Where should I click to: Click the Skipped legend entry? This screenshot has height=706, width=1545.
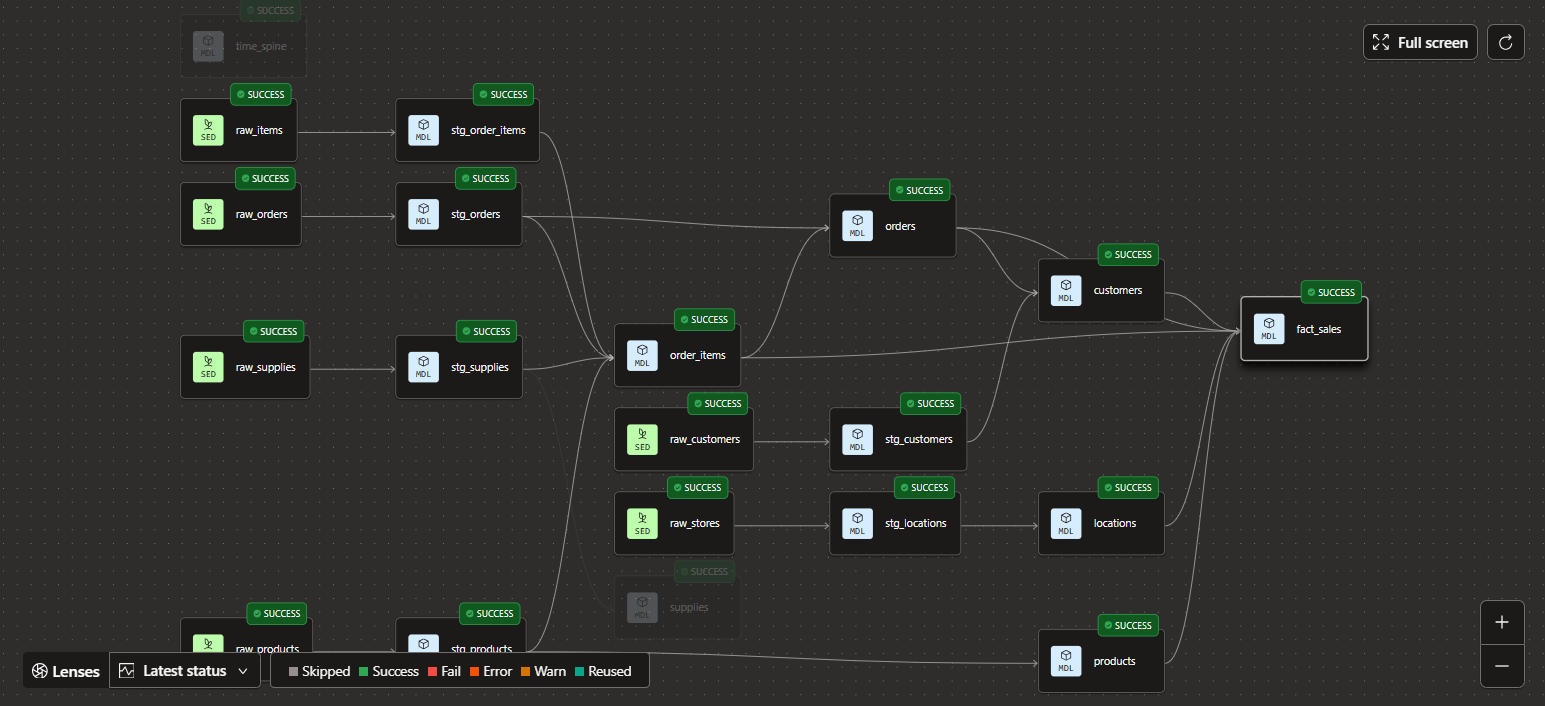click(319, 672)
